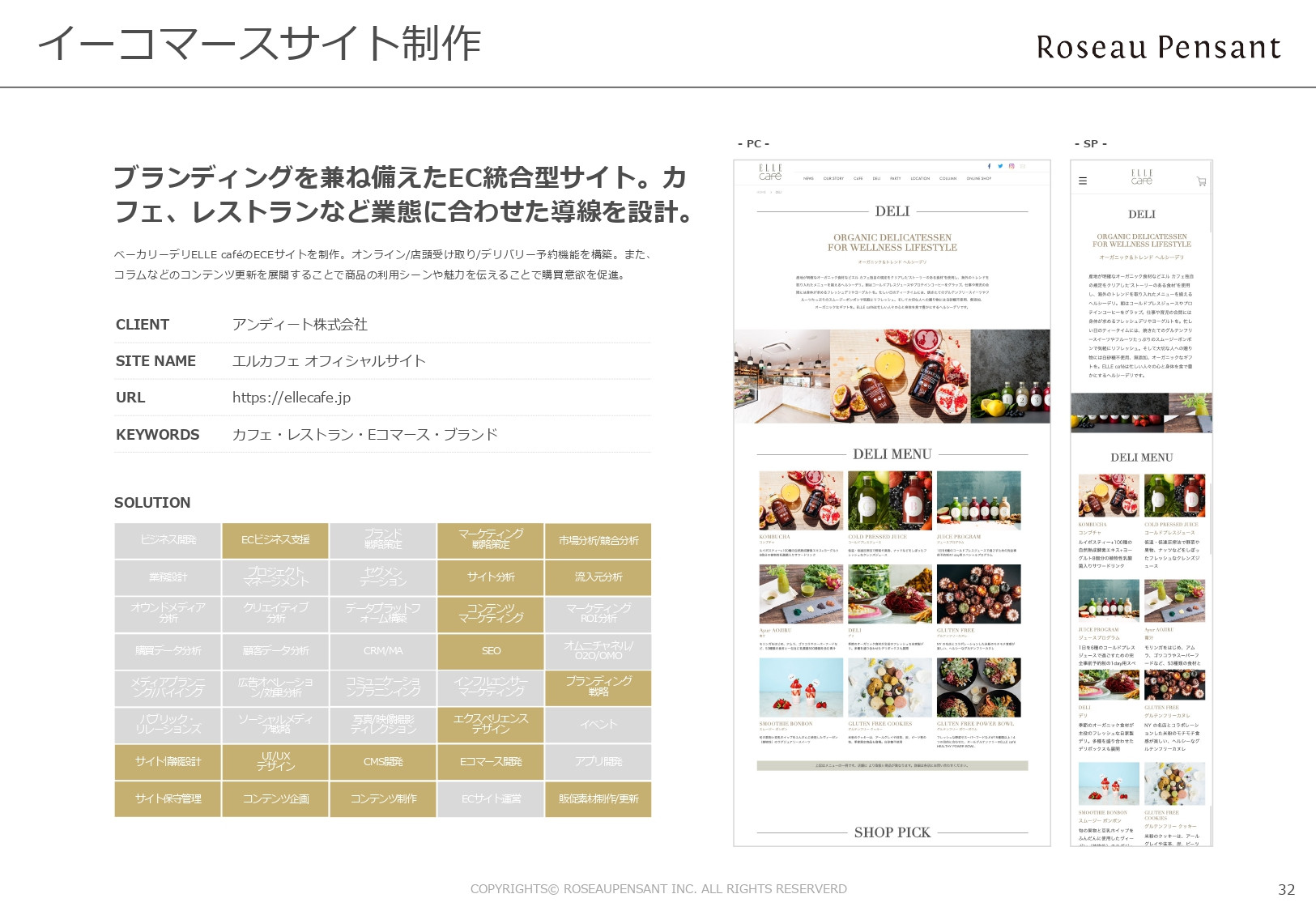Viewport: 1316px width, 911px height.
Task: Click the shopping cart icon in the SP mockup
Action: [1202, 181]
